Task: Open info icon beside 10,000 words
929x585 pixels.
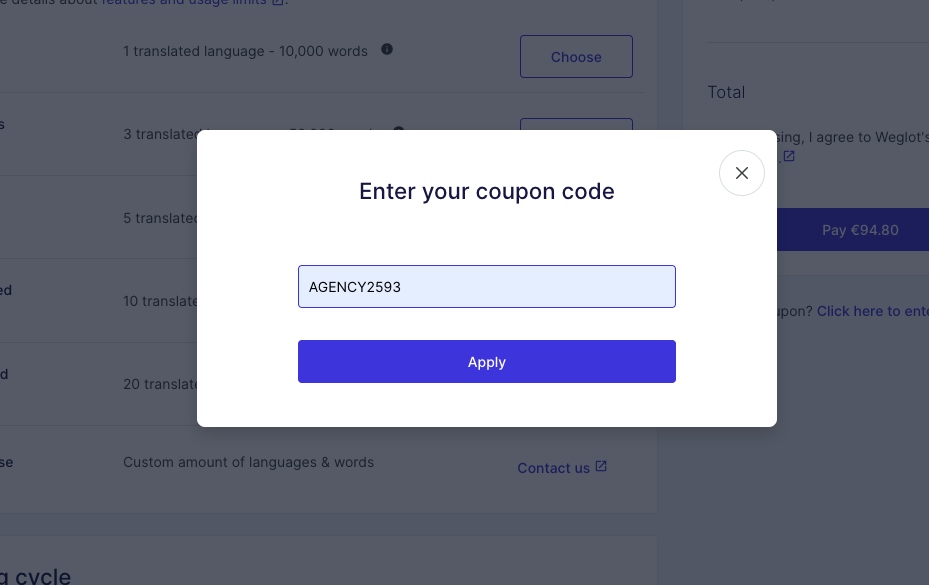Action: point(387,49)
